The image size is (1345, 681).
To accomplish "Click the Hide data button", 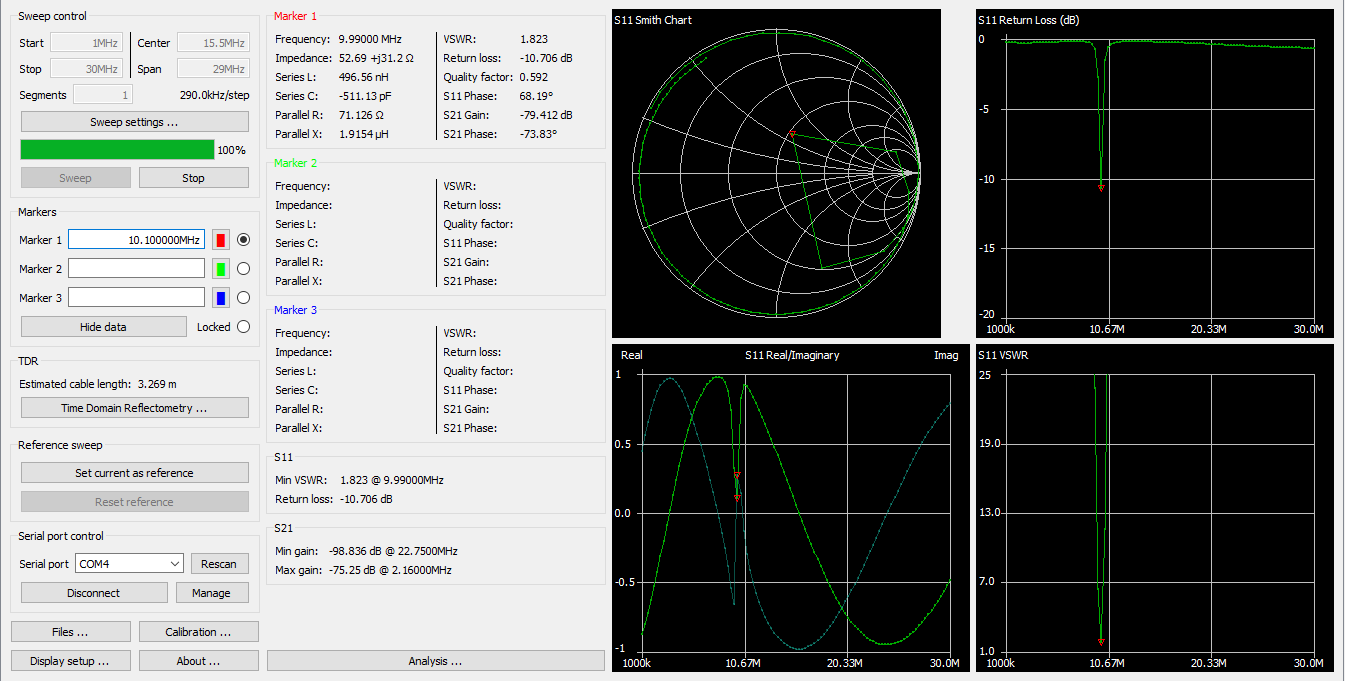I will (104, 327).
